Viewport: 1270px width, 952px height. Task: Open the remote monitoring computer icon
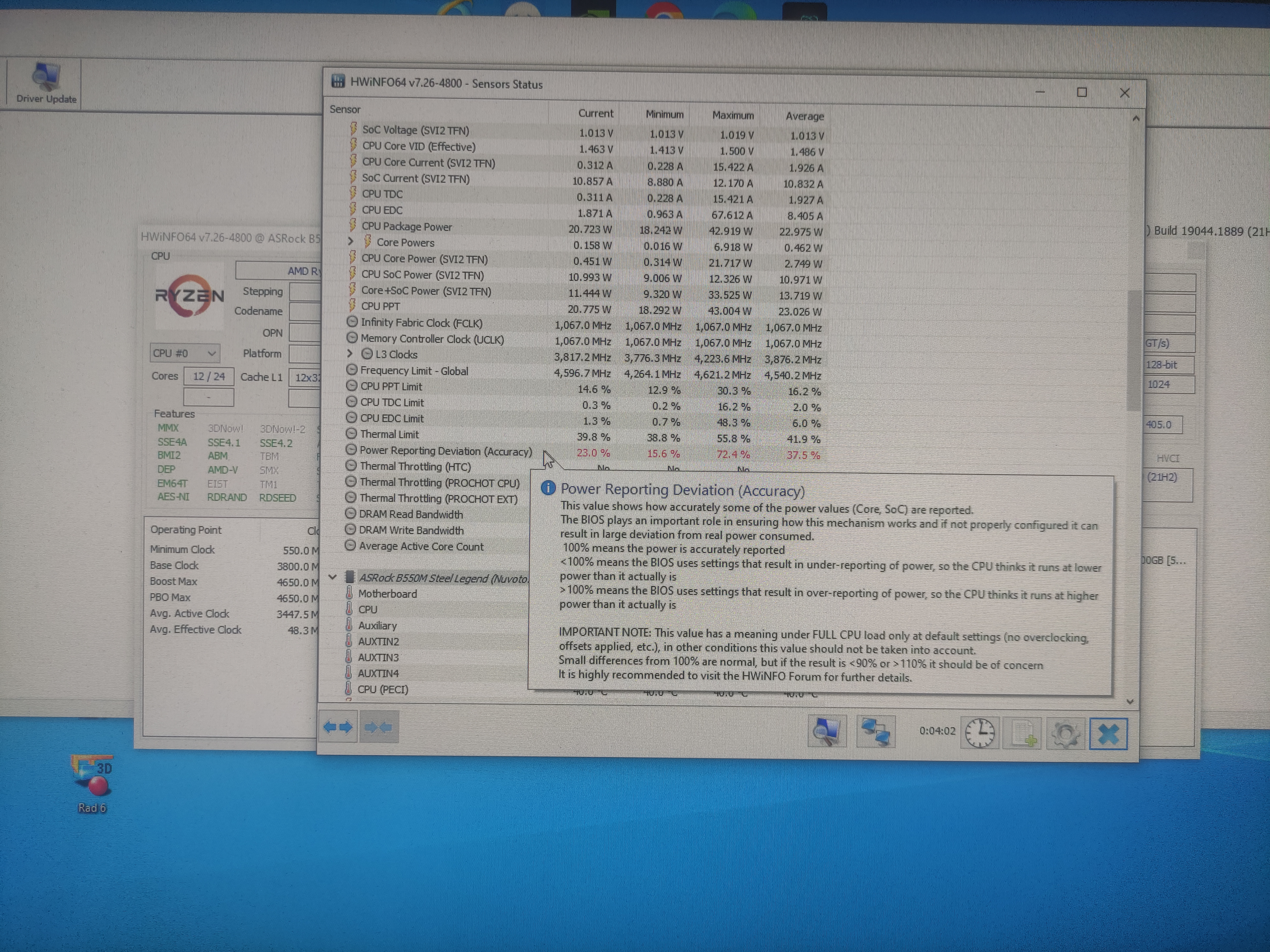827,732
